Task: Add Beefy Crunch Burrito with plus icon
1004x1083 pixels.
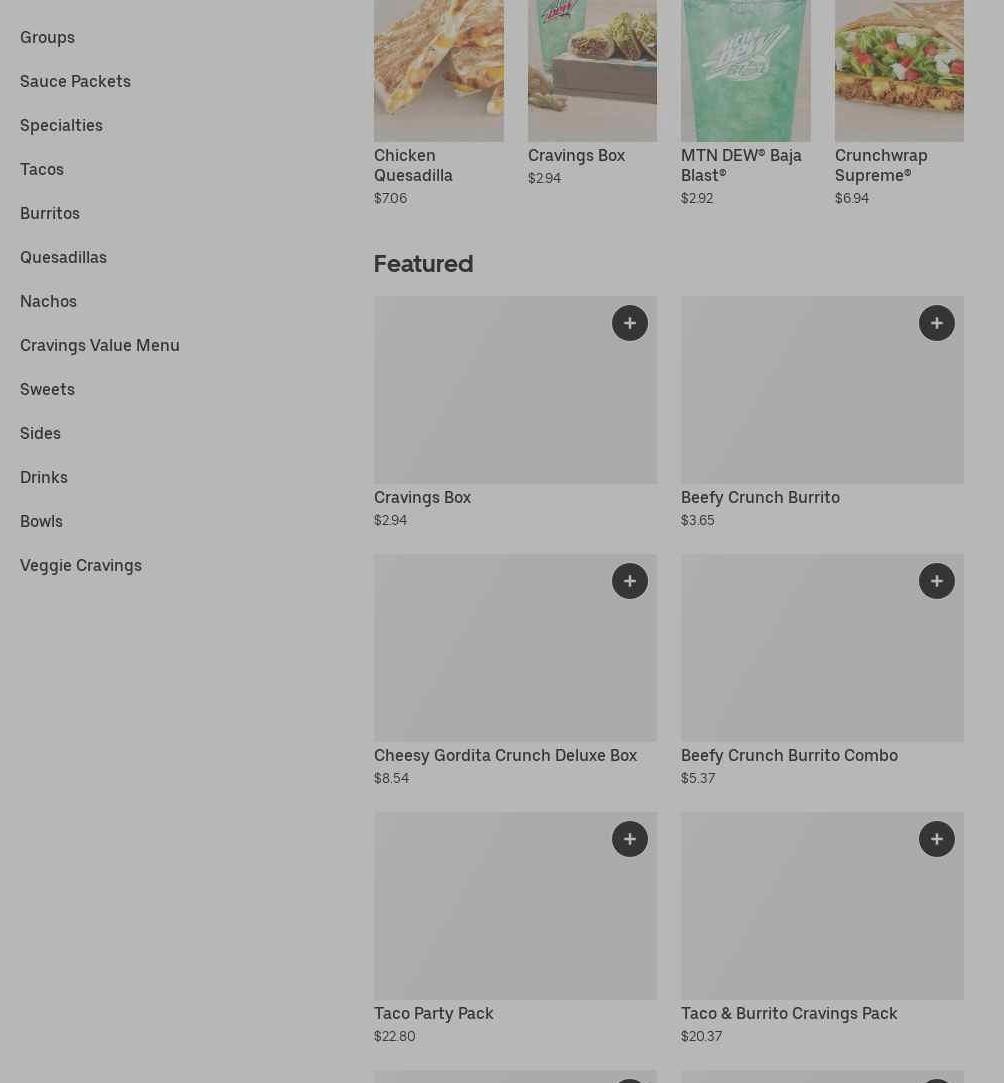Action: (x=936, y=323)
